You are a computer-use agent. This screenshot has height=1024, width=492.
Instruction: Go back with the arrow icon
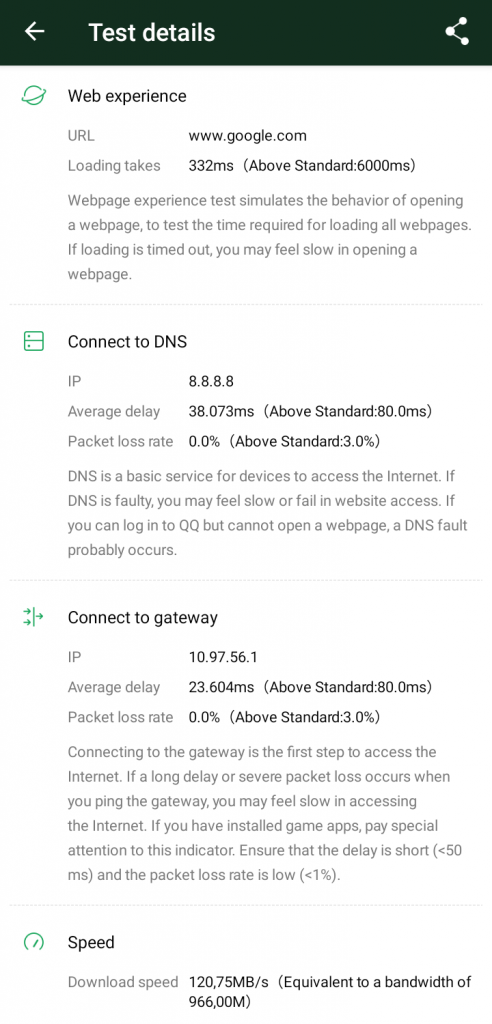[x=34, y=31]
